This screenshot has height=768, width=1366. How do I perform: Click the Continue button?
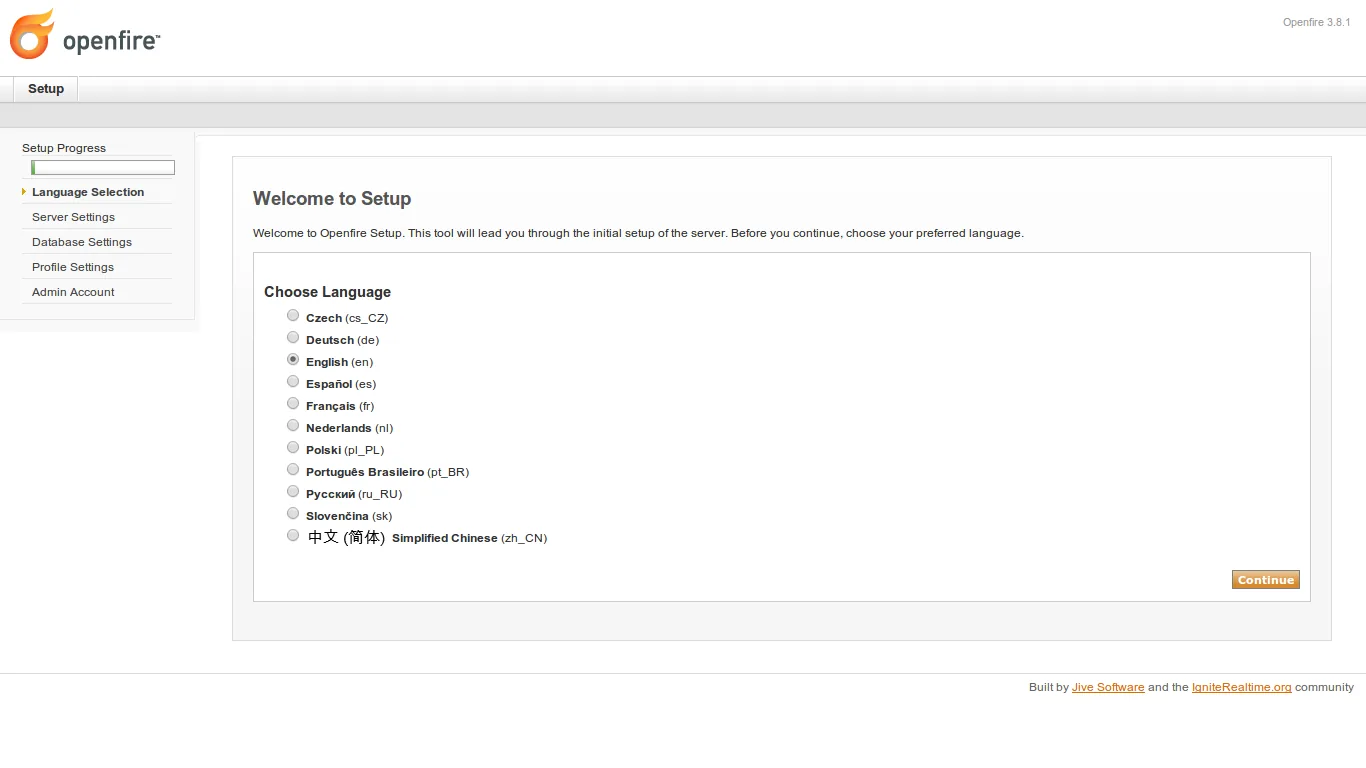pyautogui.click(x=1266, y=580)
